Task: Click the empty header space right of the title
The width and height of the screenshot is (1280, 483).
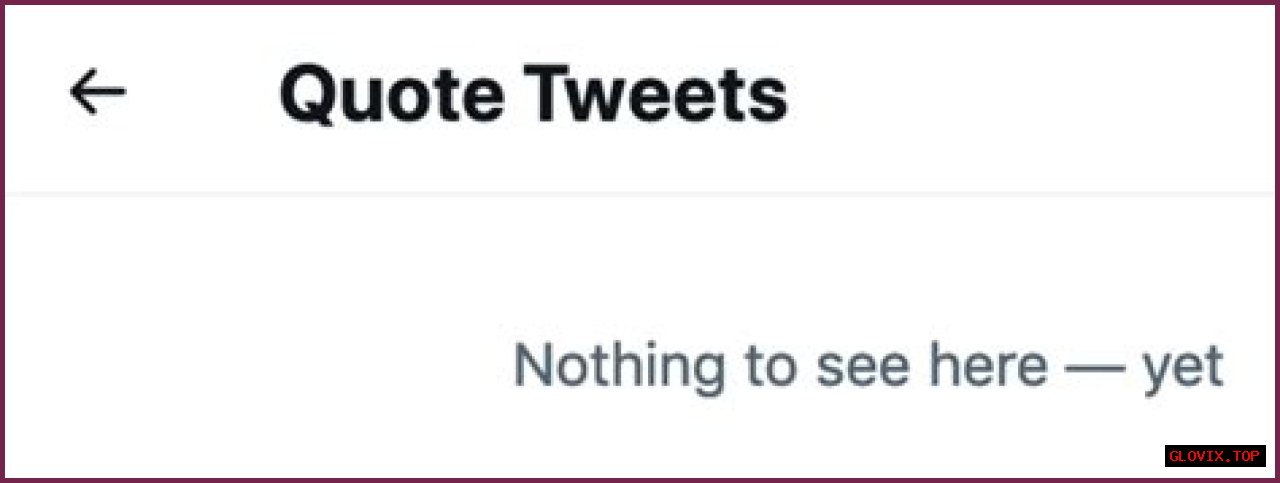Action: [1030, 96]
